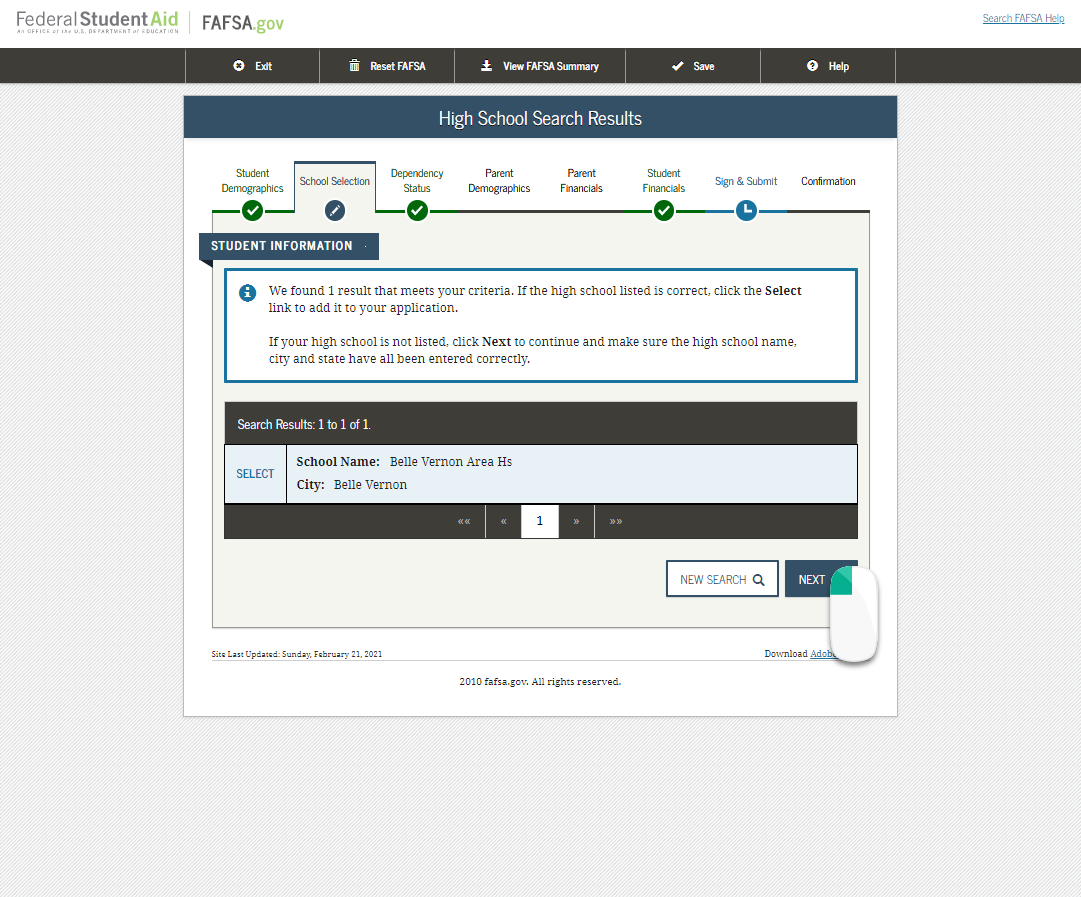Screen dimensions: 1081x897
Task: Open the Parent Financials section
Action: tap(581, 181)
